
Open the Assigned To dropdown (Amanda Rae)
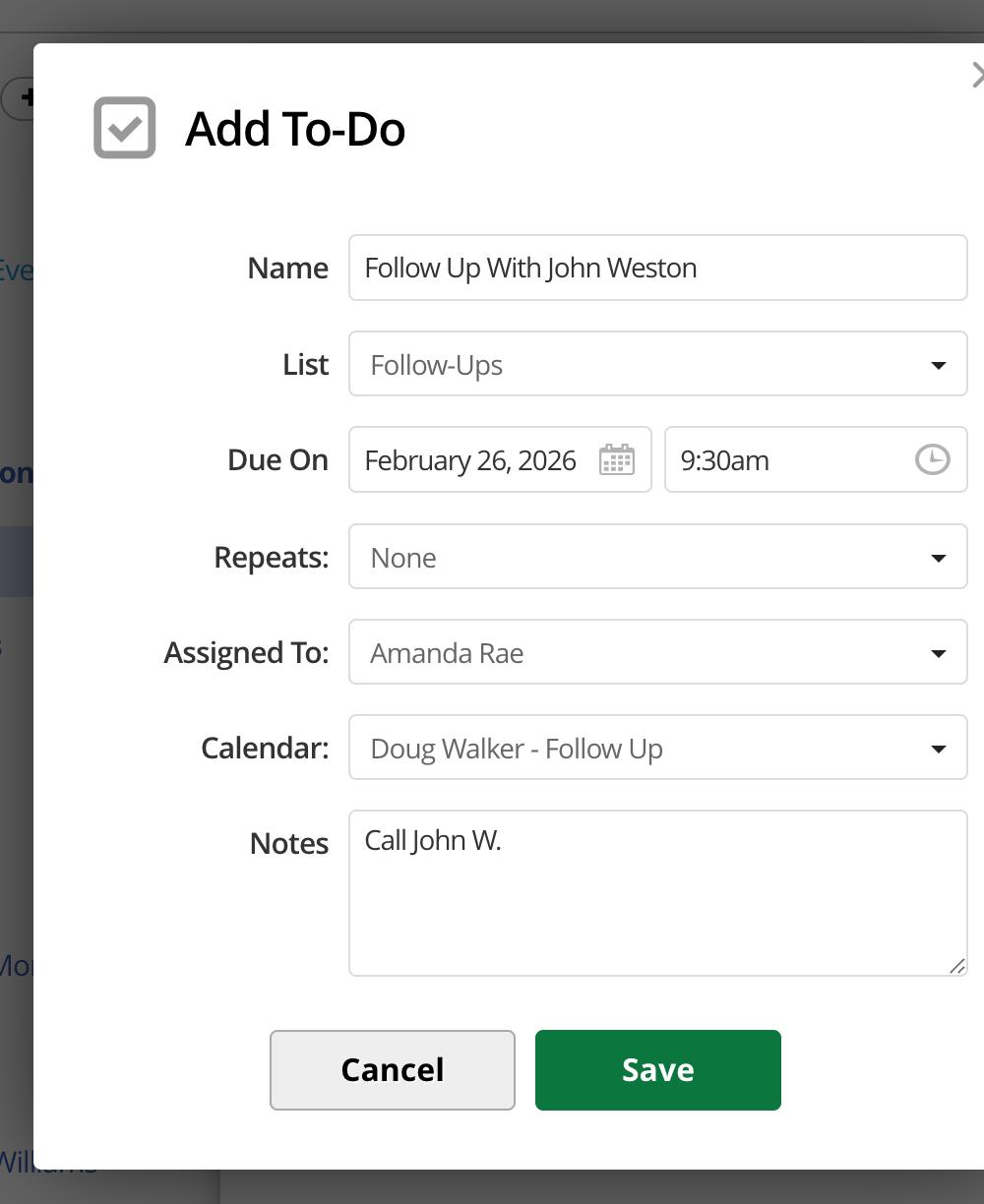click(x=657, y=652)
